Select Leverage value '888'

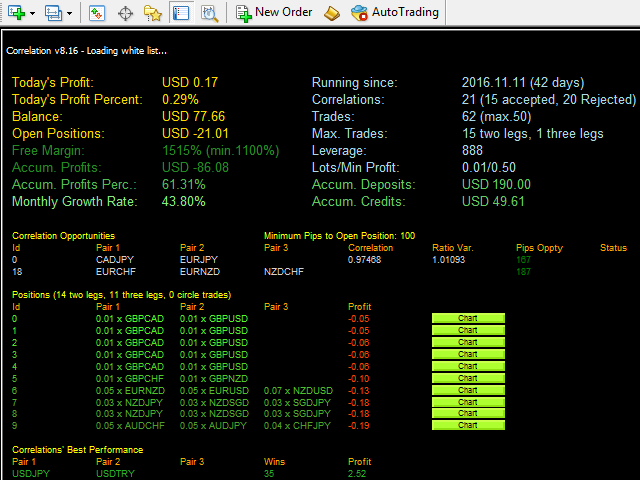472,151
